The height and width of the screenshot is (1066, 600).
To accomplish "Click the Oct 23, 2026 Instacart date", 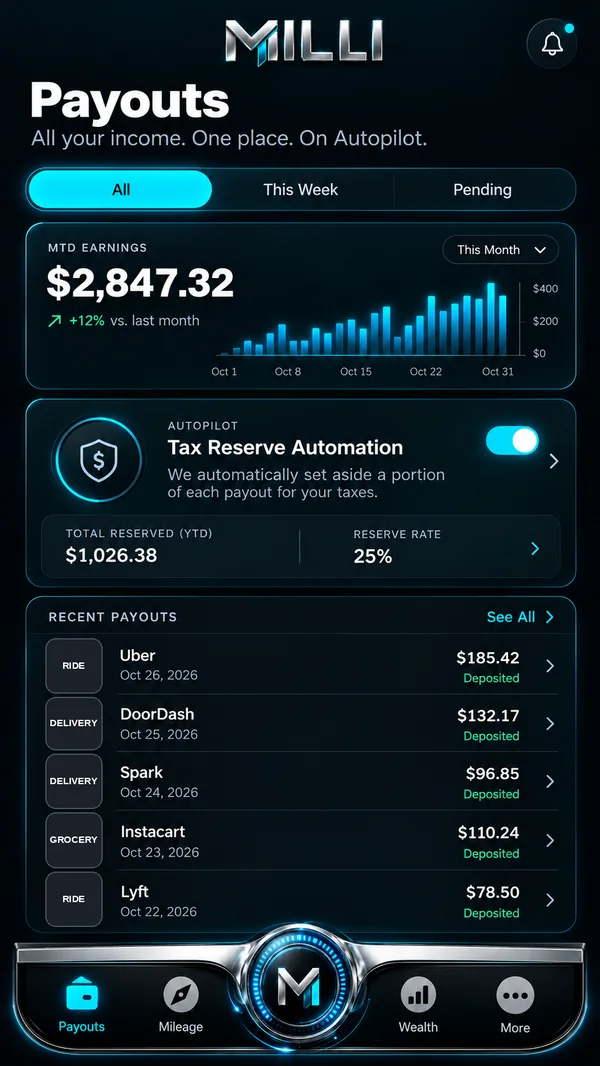I will point(159,852).
